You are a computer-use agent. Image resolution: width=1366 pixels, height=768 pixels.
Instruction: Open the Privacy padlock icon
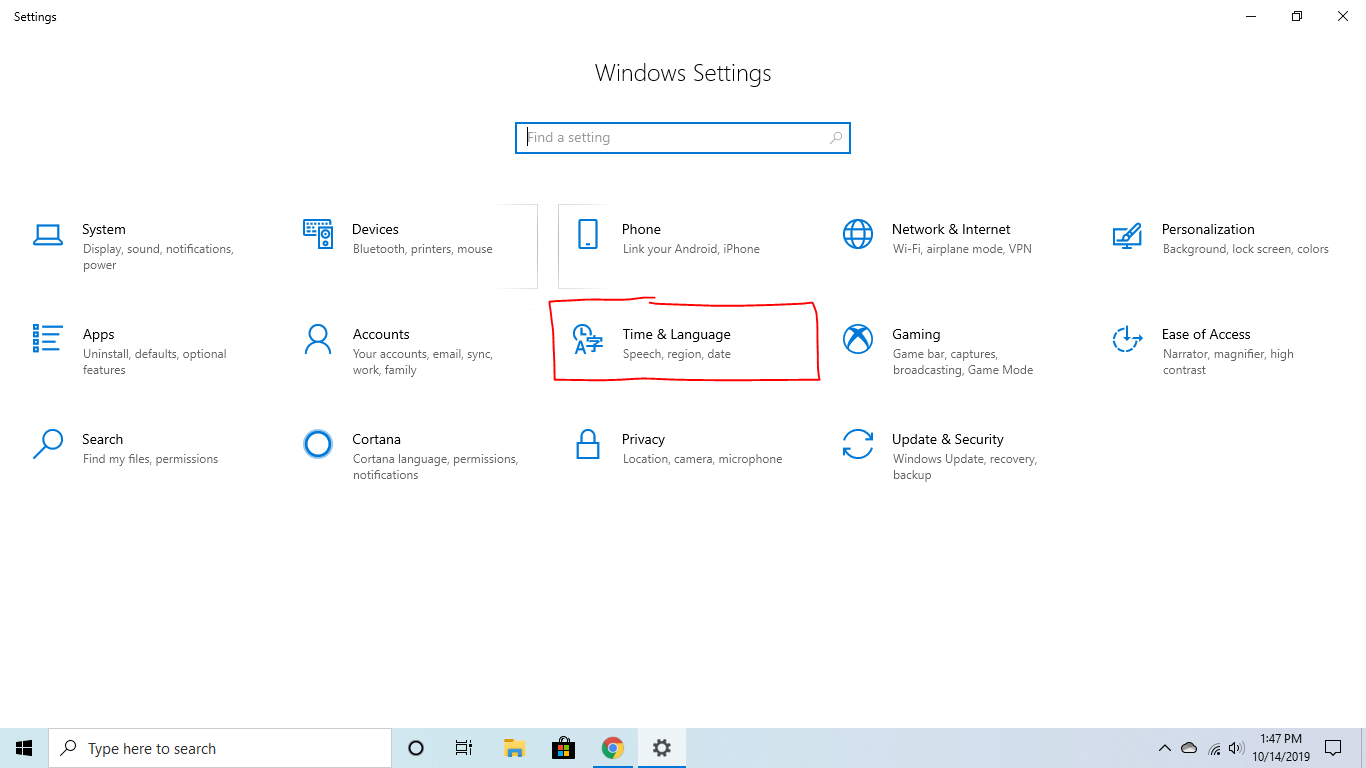click(x=588, y=444)
